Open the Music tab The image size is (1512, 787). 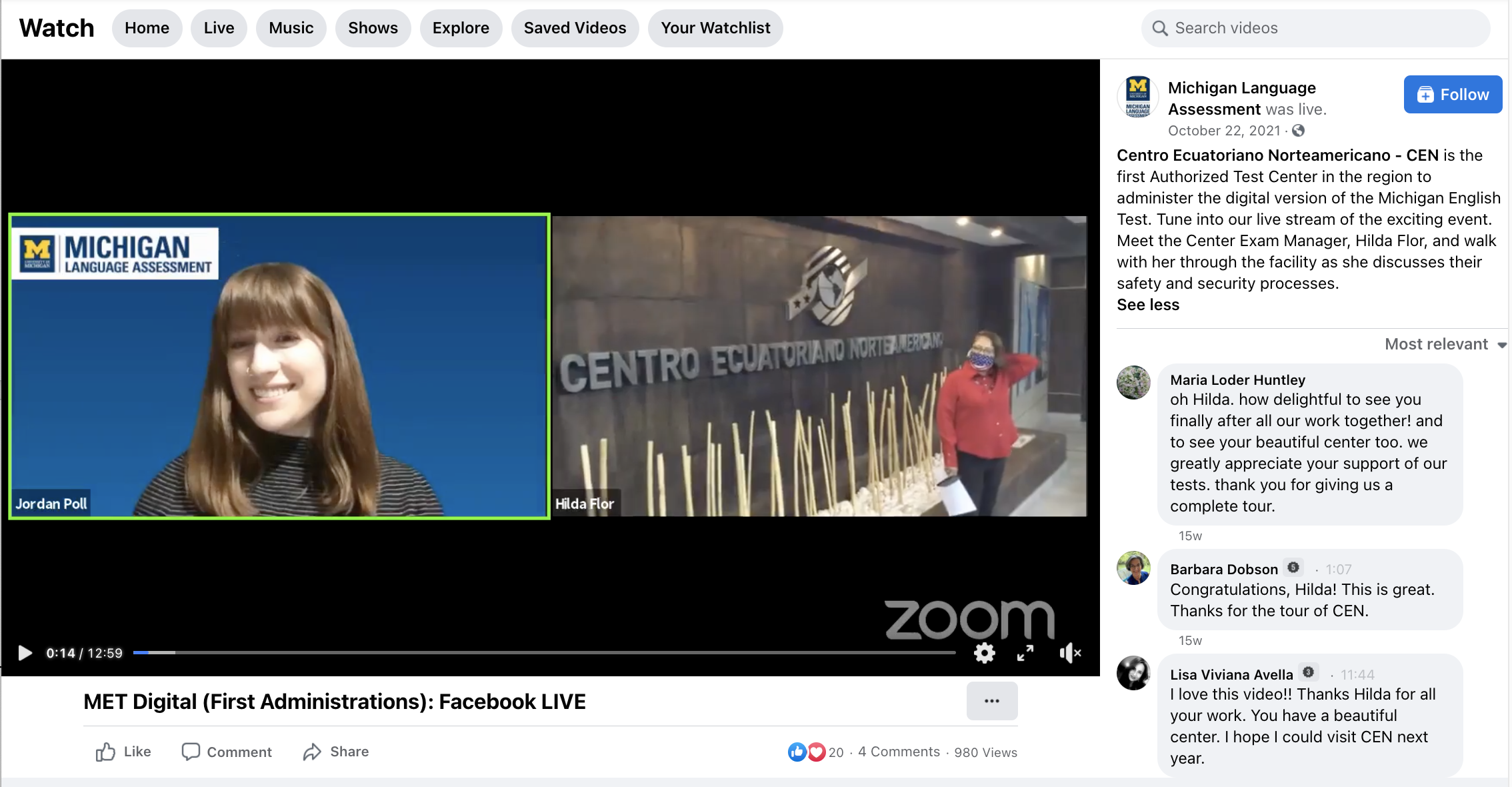click(x=291, y=28)
